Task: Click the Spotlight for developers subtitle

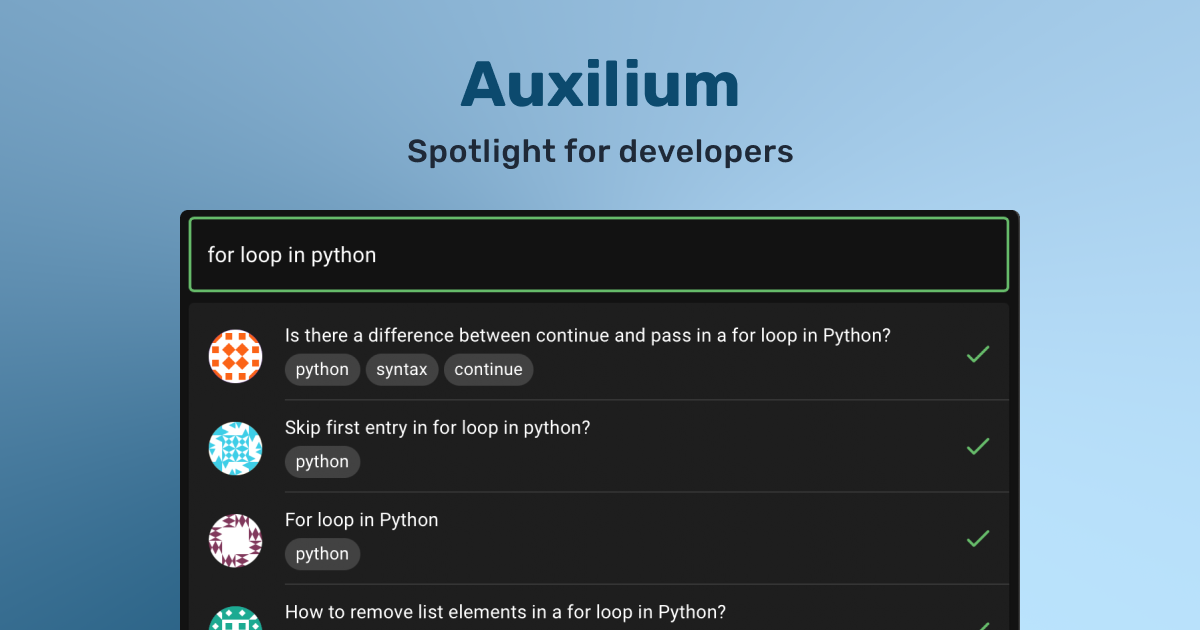Action: (x=600, y=151)
